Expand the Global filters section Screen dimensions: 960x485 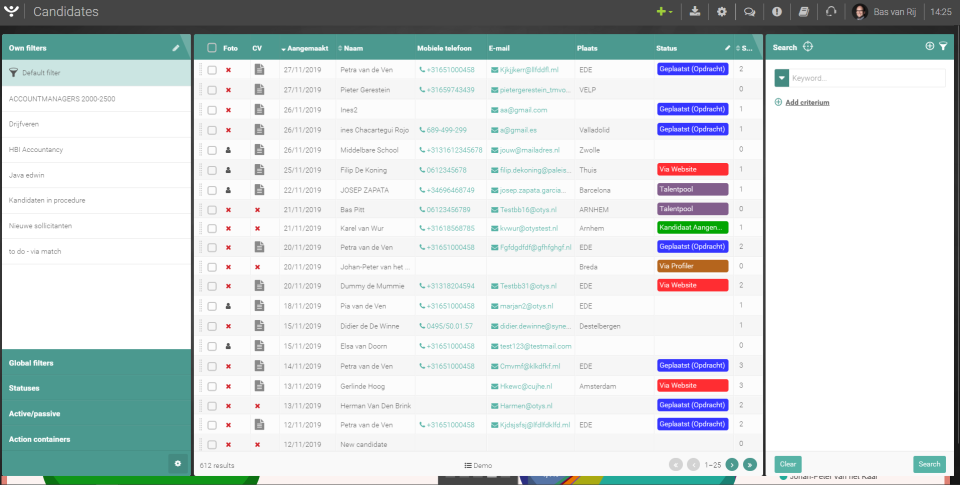tap(97, 363)
